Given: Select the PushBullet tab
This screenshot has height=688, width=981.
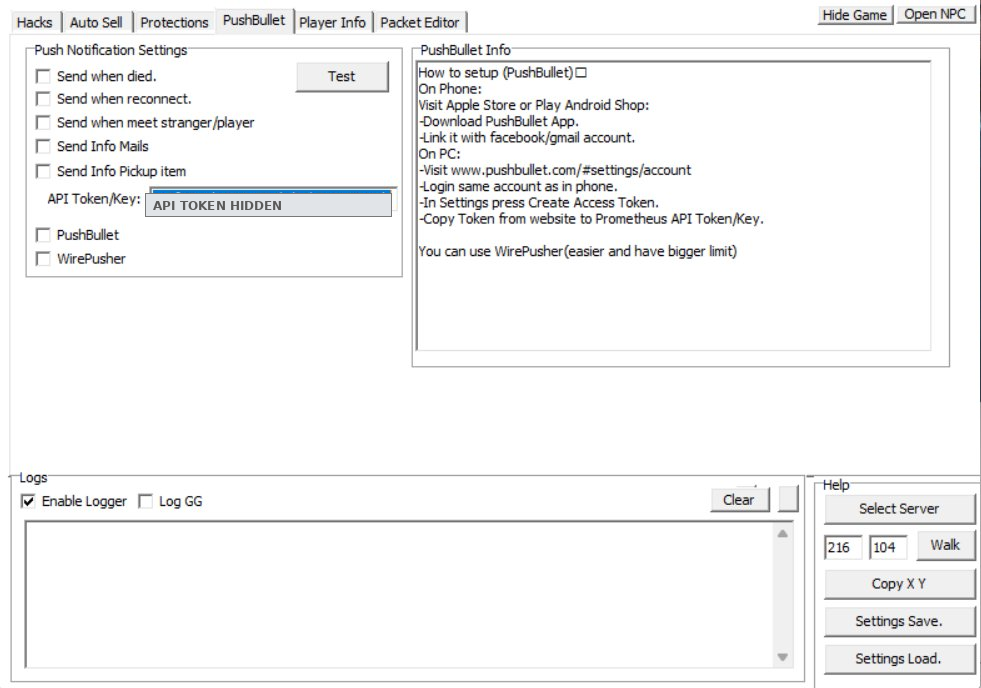Looking at the screenshot, I should [x=254, y=21].
